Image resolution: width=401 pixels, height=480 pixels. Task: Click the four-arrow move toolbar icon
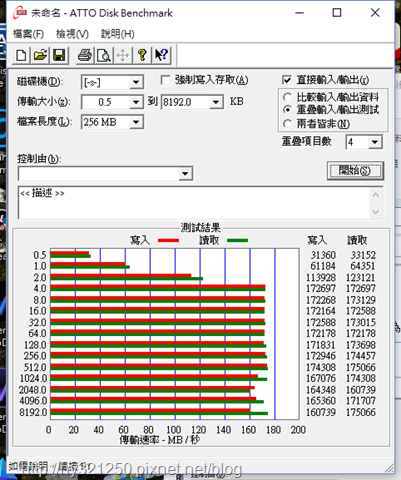pyautogui.click(x=123, y=55)
